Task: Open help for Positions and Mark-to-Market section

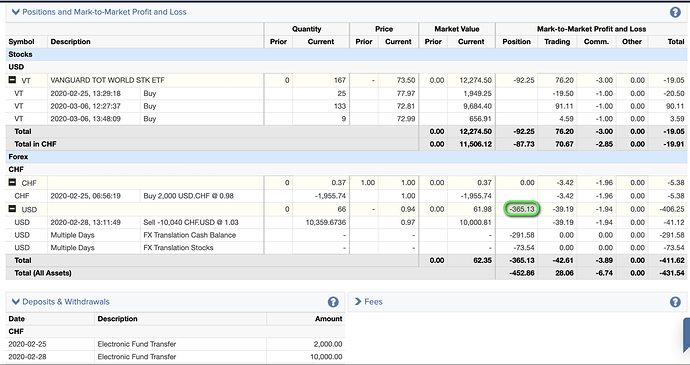Action: point(675,12)
